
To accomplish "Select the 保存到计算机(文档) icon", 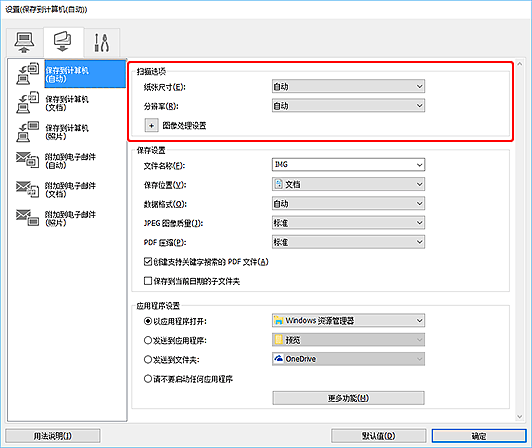I will (27, 102).
